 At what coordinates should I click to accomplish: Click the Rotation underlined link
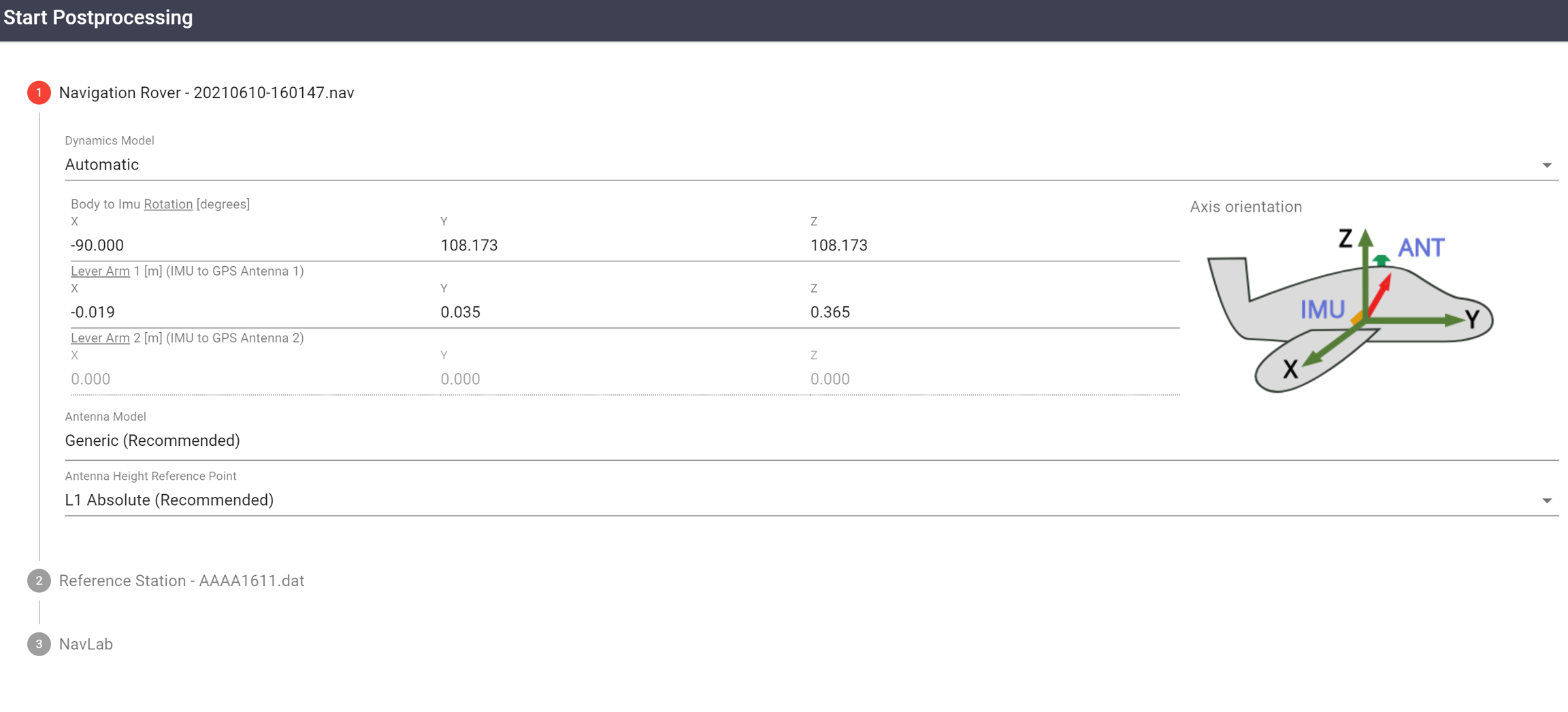168,204
